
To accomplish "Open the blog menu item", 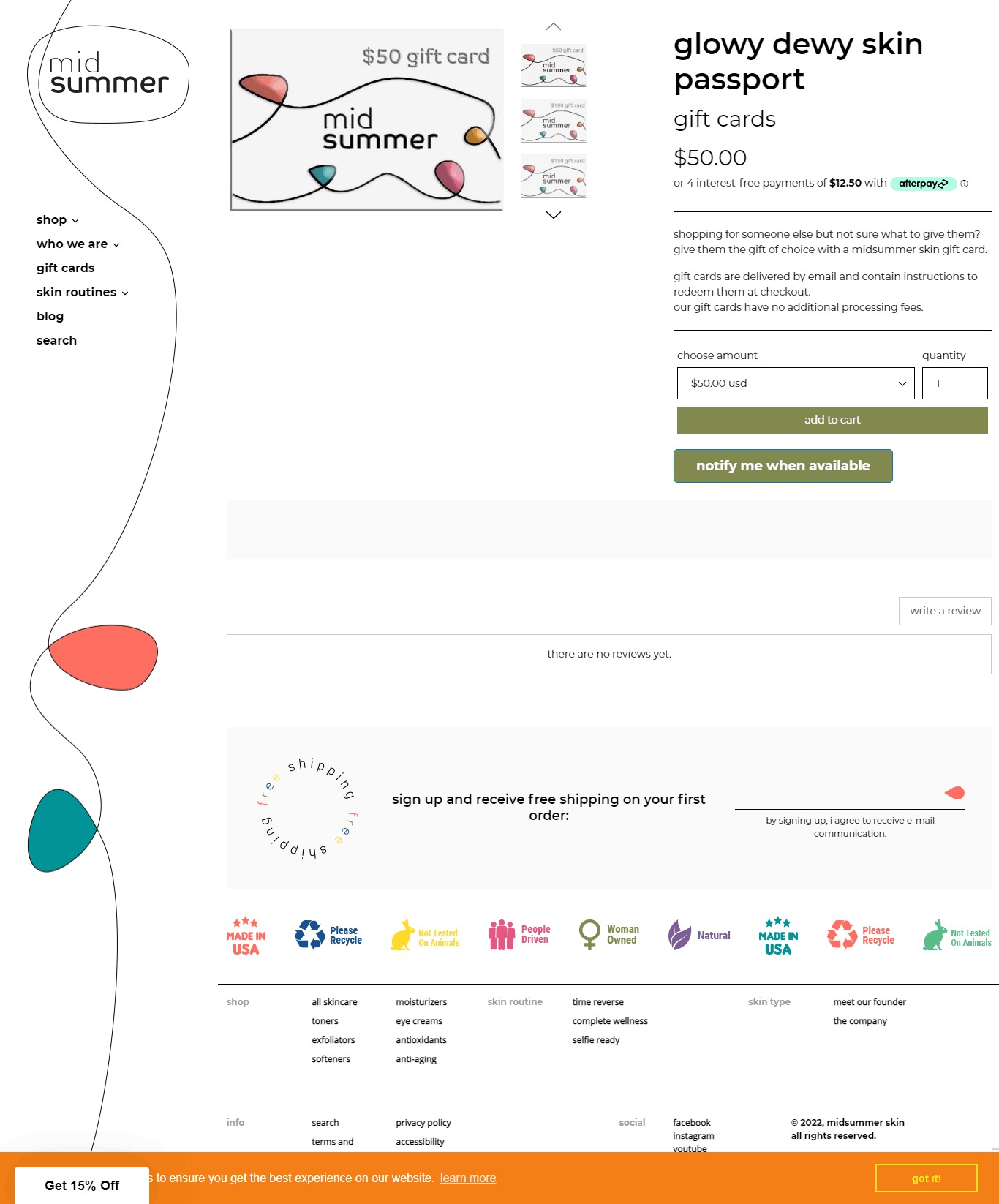I will [50, 317].
